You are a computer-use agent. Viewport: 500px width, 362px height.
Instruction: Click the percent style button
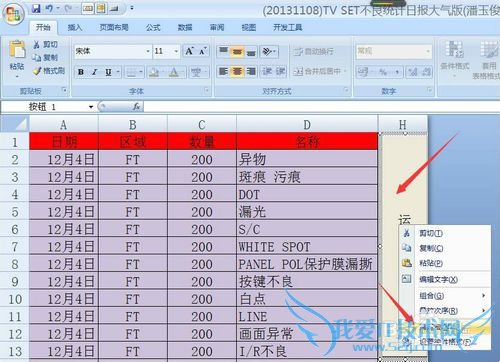(383, 72)
